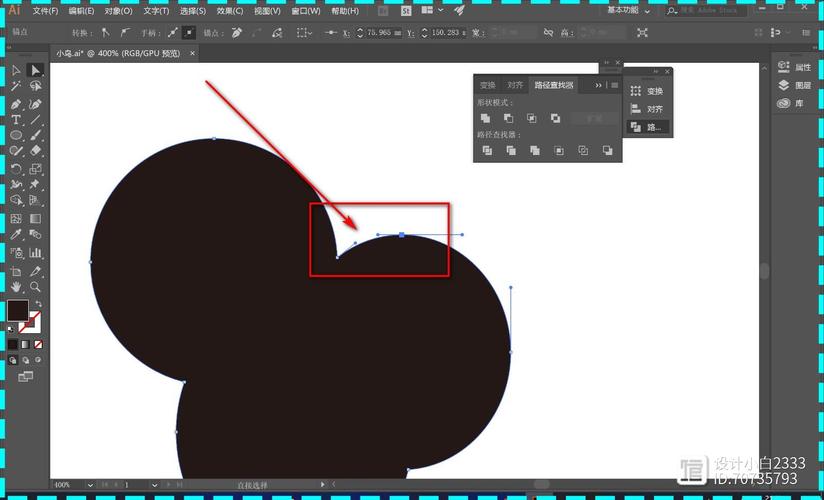Expand the Pathfinder panel options menu

point(614,86)
